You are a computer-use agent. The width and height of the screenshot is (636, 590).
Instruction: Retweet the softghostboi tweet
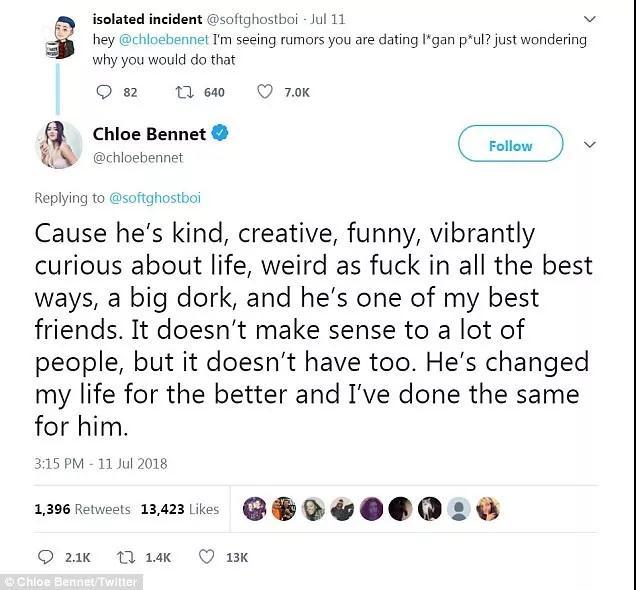[182, 92]
